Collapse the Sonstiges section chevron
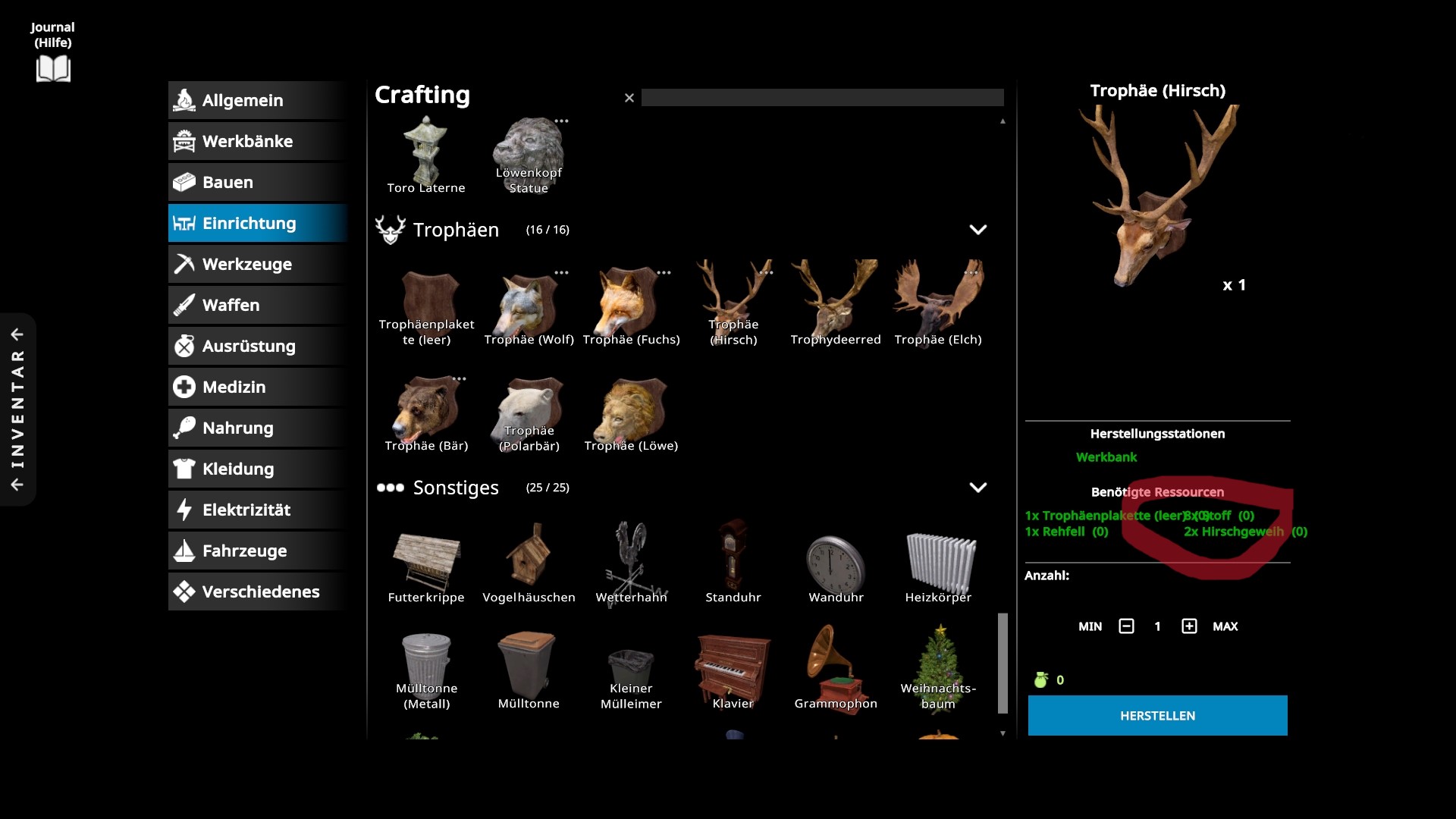The height and width of the screenshot is (819, 1456). point(977,488)
